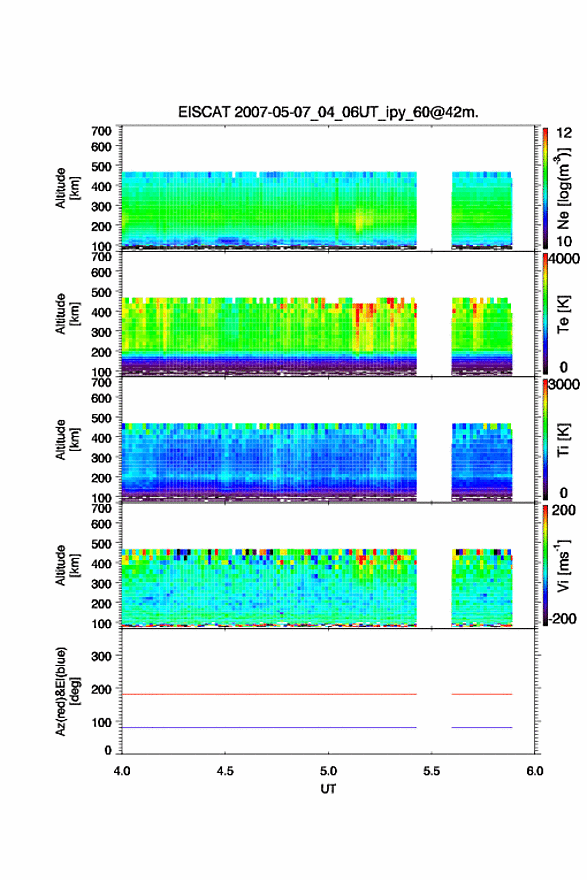This screenshot has height=880, width=587.
Task: Click the Ti color scale bar
Action: 545,439
